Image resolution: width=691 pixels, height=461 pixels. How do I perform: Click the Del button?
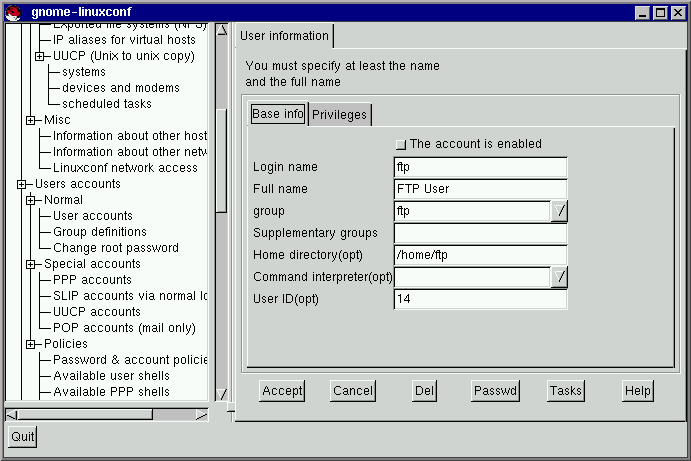point(425,391)
